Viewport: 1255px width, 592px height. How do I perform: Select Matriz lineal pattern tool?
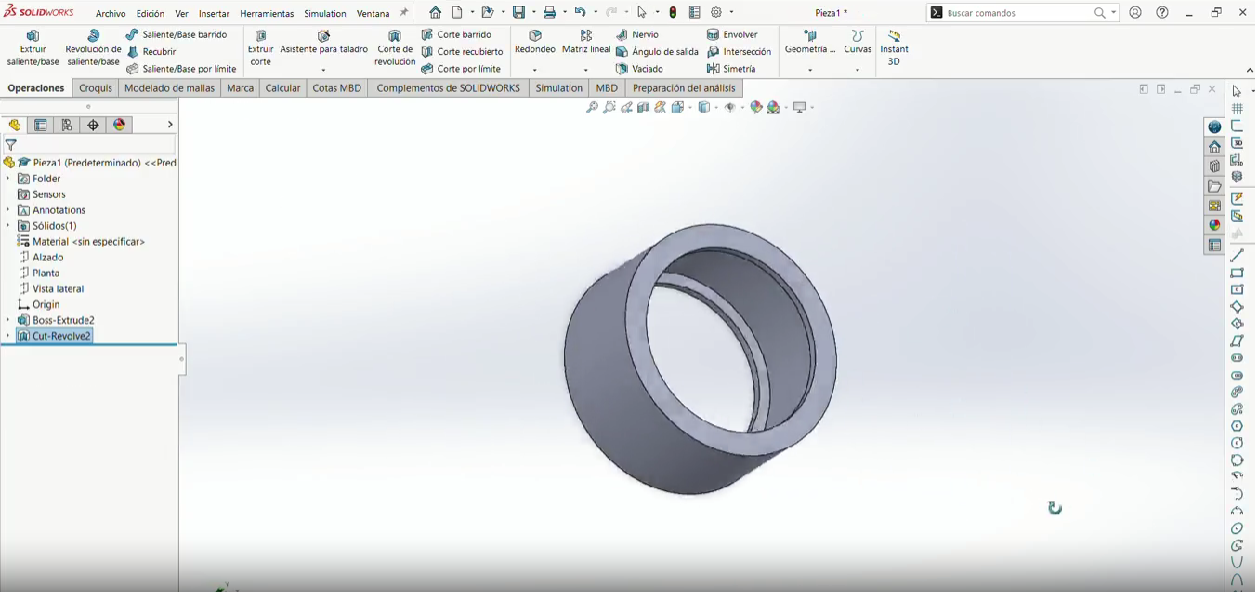coord(586,42)
